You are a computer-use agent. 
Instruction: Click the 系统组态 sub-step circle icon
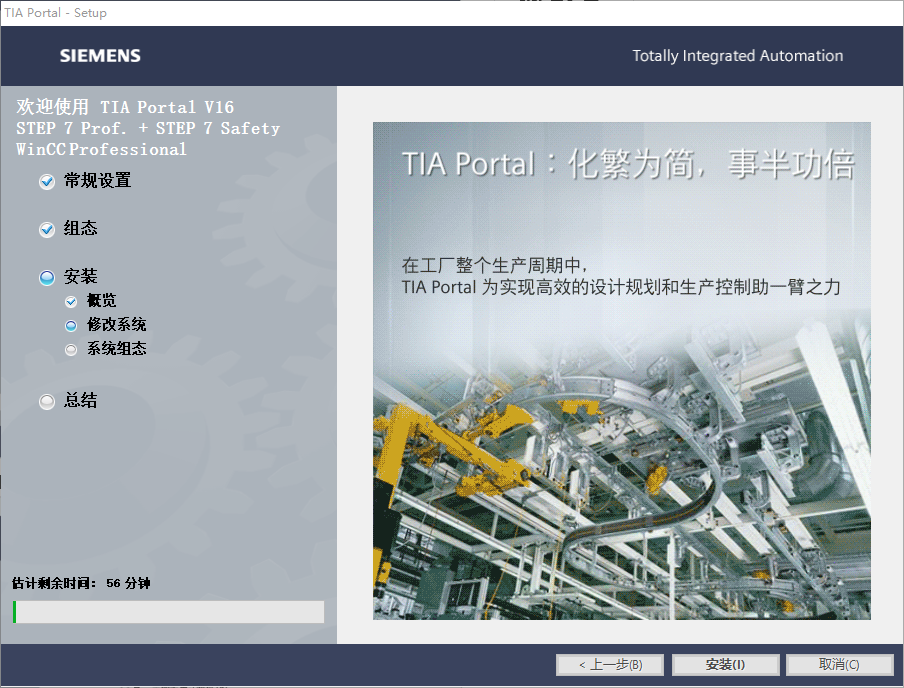71,349
